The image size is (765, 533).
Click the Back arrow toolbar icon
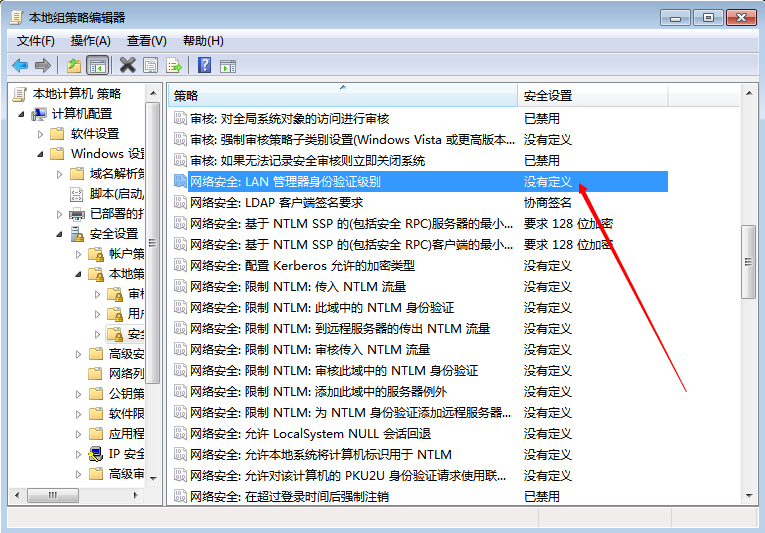point(20,65)
